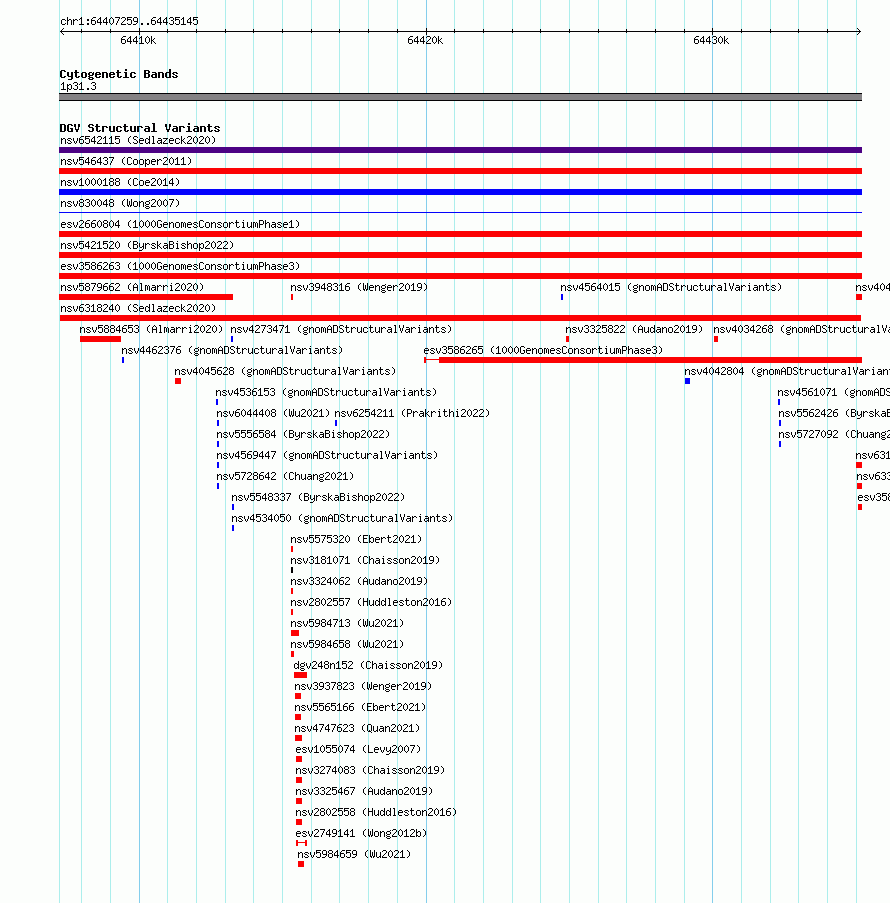
Task: Click nsv3324062 (Audano2019) label
Action: click(x=359, y=582)
